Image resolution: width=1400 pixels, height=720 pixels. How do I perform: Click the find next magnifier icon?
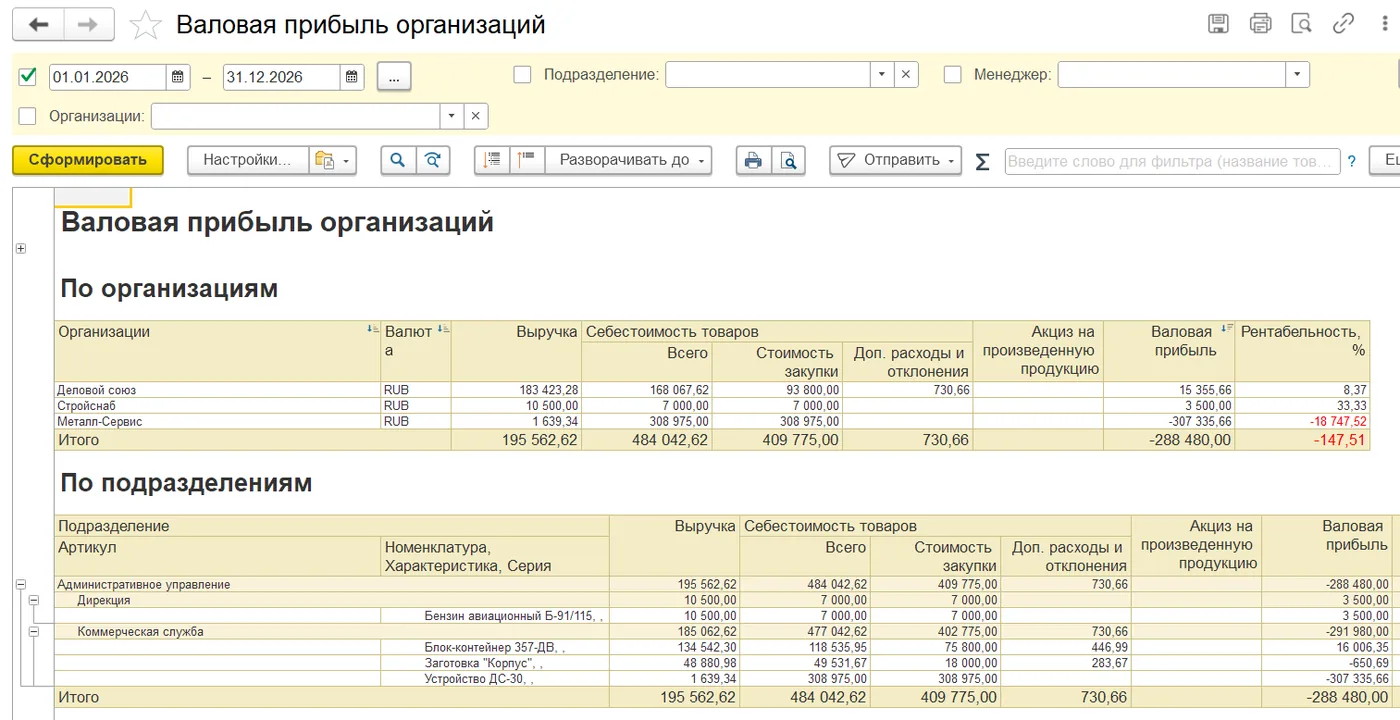[433, 160]
